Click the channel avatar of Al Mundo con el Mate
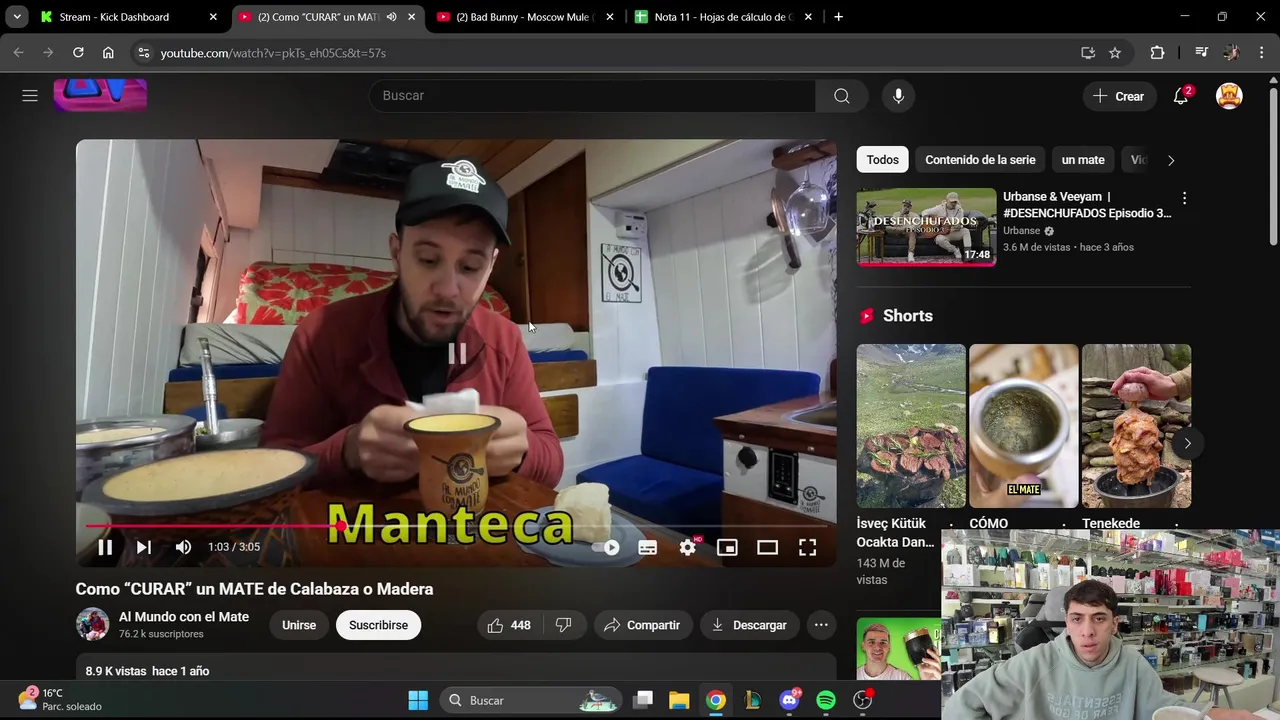Viewport: 1280px width, 720px height. click(93, 624)
